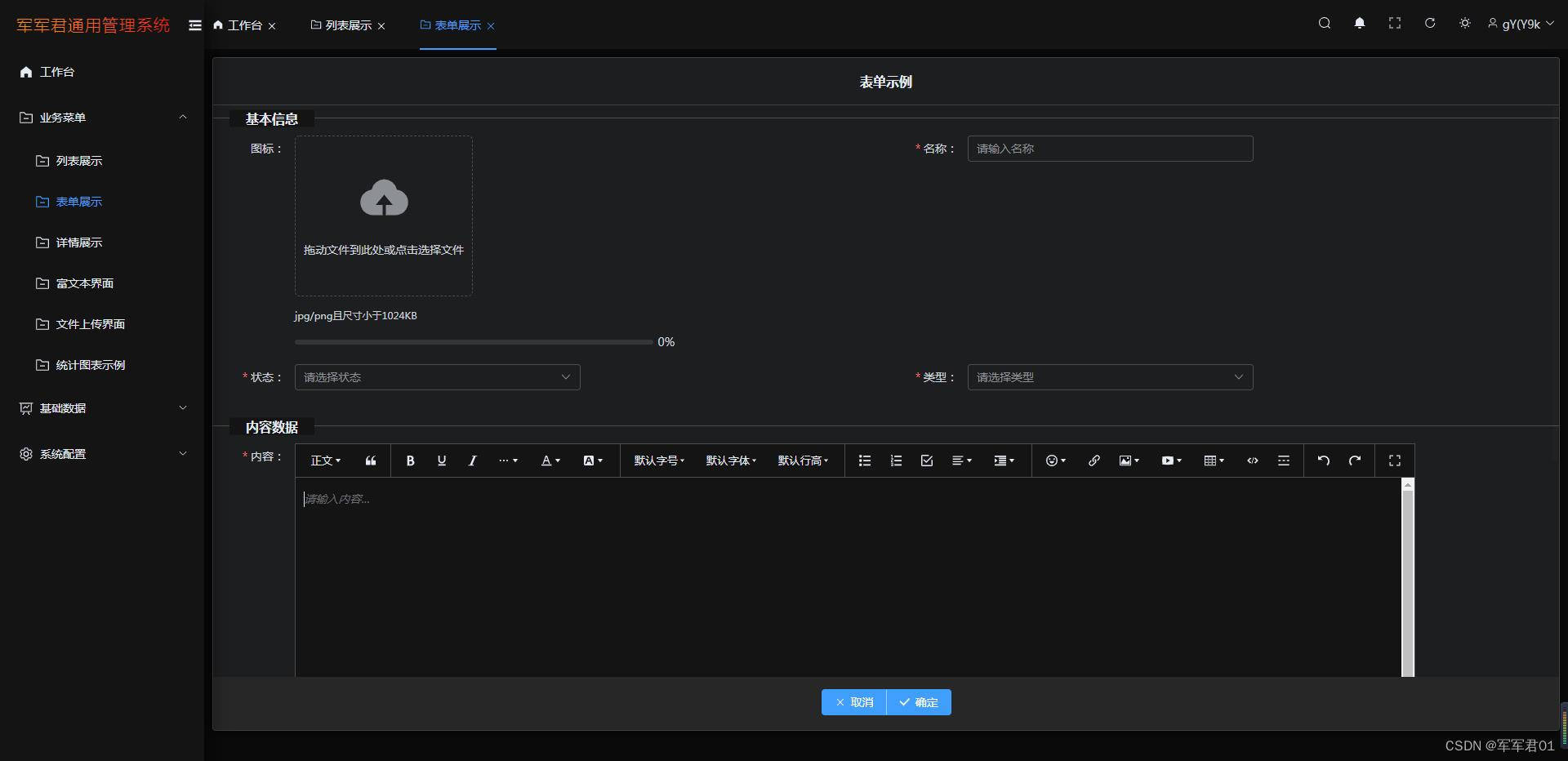Open 统计图表示例 in the sidebar
1568x761 pixels.
[x=102, y=365]
